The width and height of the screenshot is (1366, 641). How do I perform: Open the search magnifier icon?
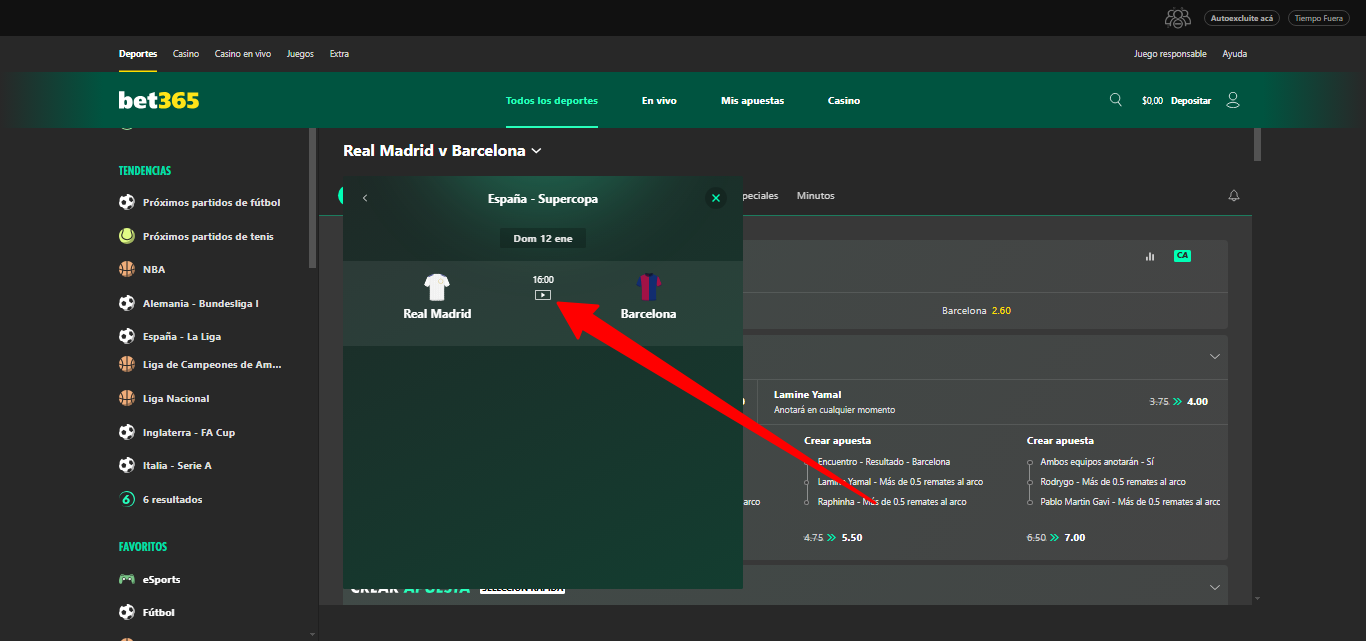pos(1116,100)
